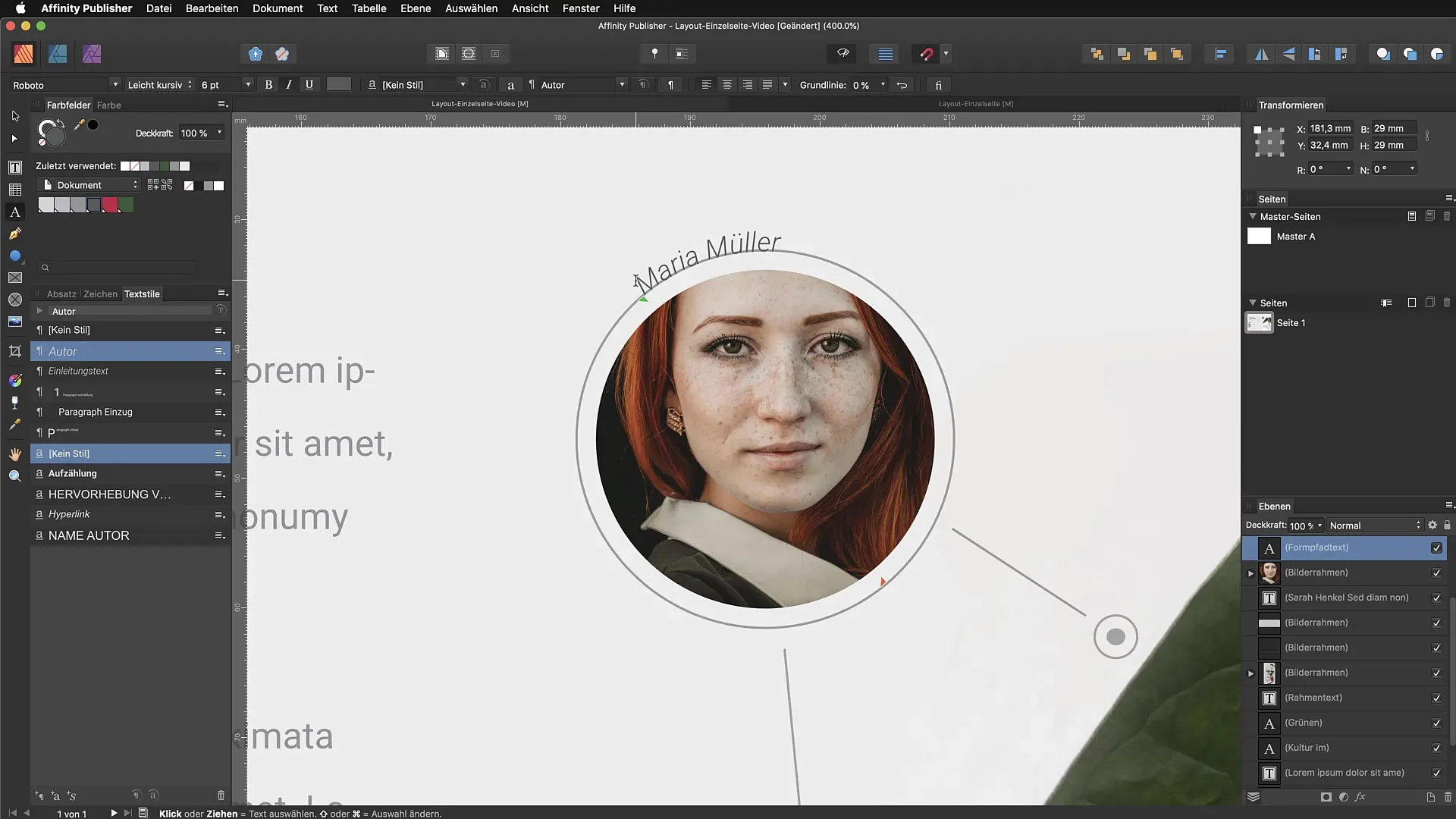Hide the Sarah Henkel text layer

click(1436, 598)
